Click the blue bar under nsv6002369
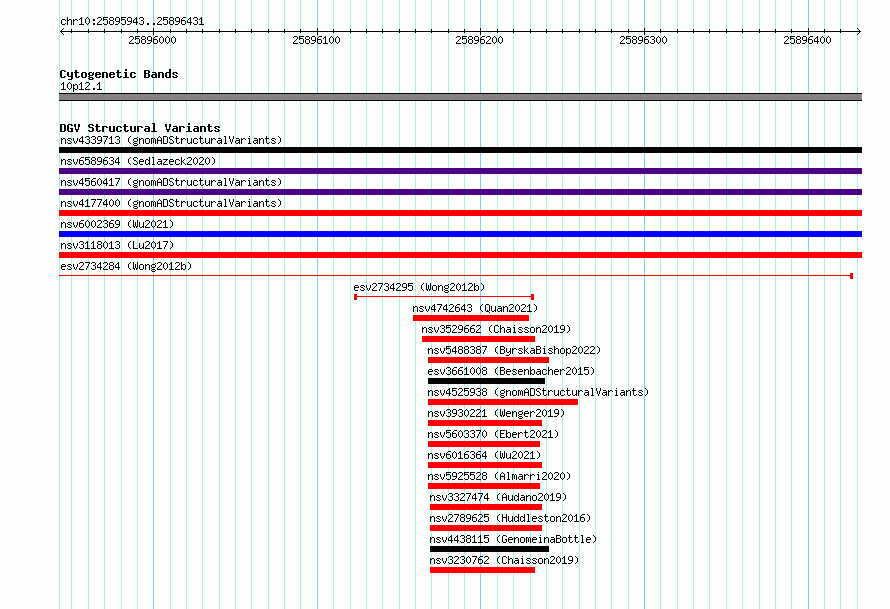Screen dimensions: 890x609 click(460, 234)
